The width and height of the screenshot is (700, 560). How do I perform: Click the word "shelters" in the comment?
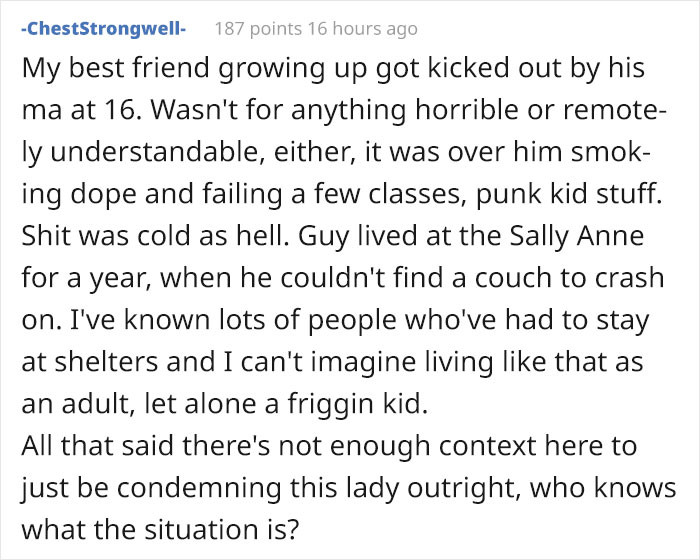(106, 362)
